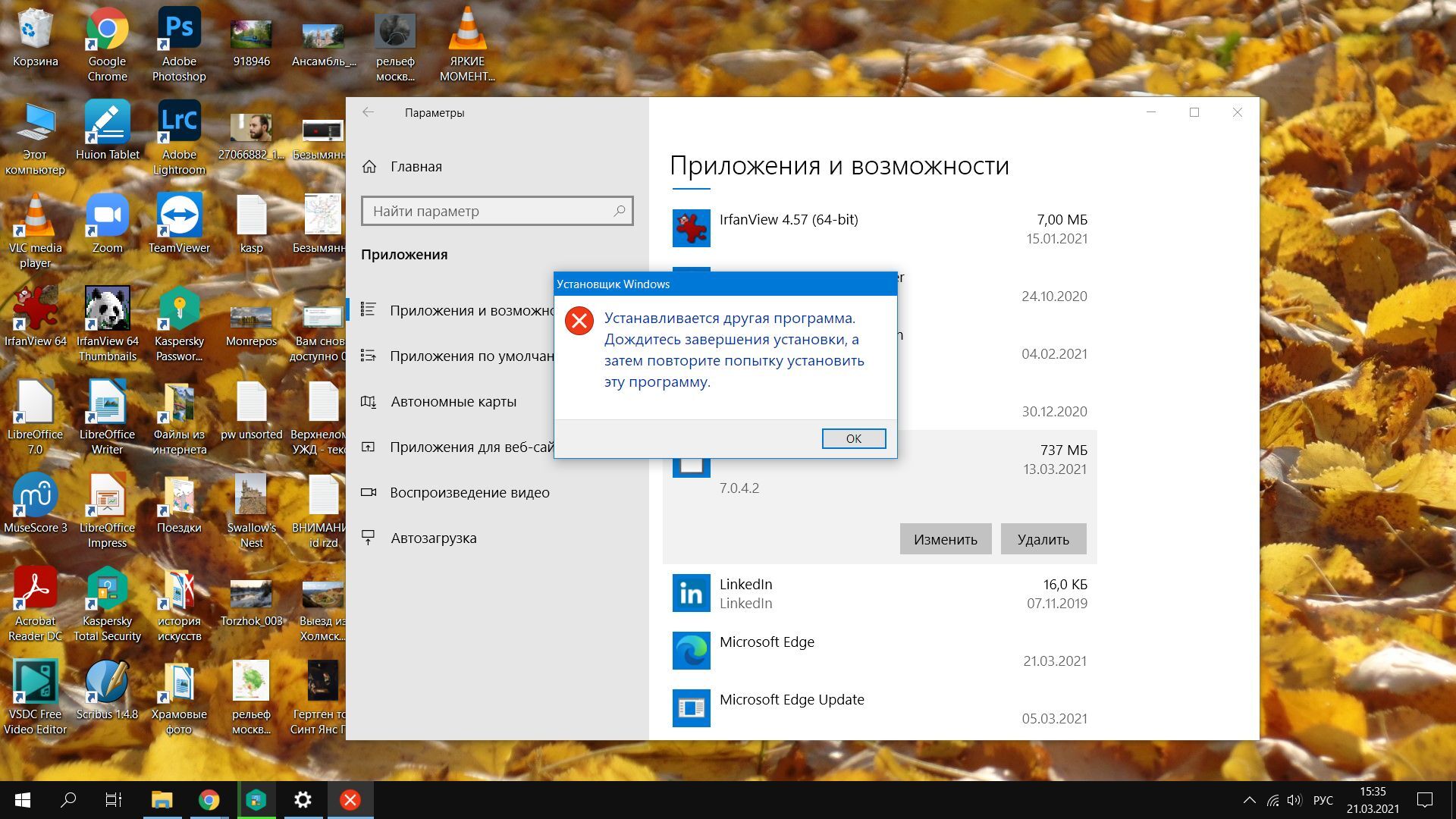Open Воспроизведение видео settings section
Screen dimensions: 1456x819
pyautogui.click(x=469, y=492)
